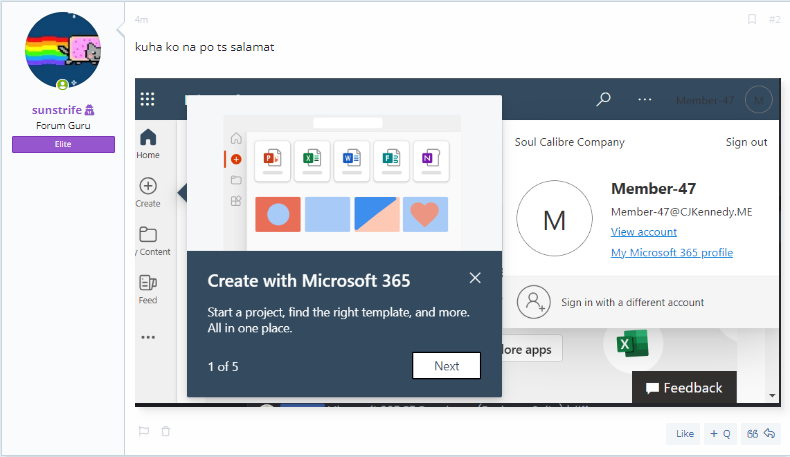Click the 4m post timestamp
Viewport: 790px width, 457px height.
coord(141,20)
